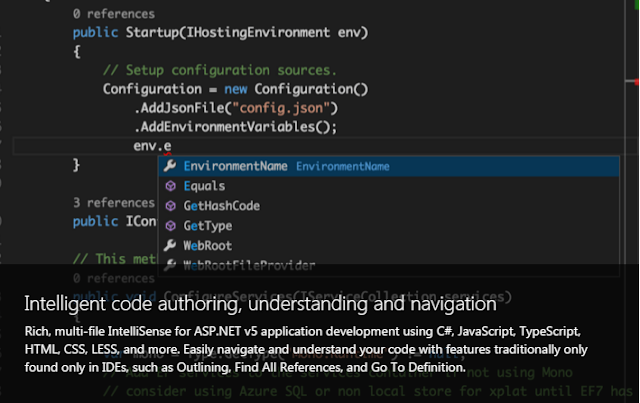This screenshot has height=403, width=640.
Task: Select WebRootFileProvider in the completion list
Action: [x=389, y=265]
